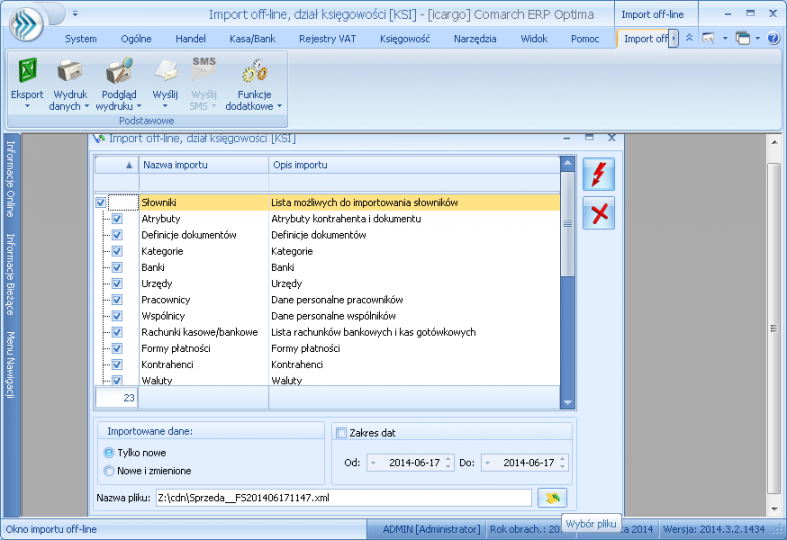The image size is (787, 540).
Task: Run import with the red lightning button
Action: point(598,174)
